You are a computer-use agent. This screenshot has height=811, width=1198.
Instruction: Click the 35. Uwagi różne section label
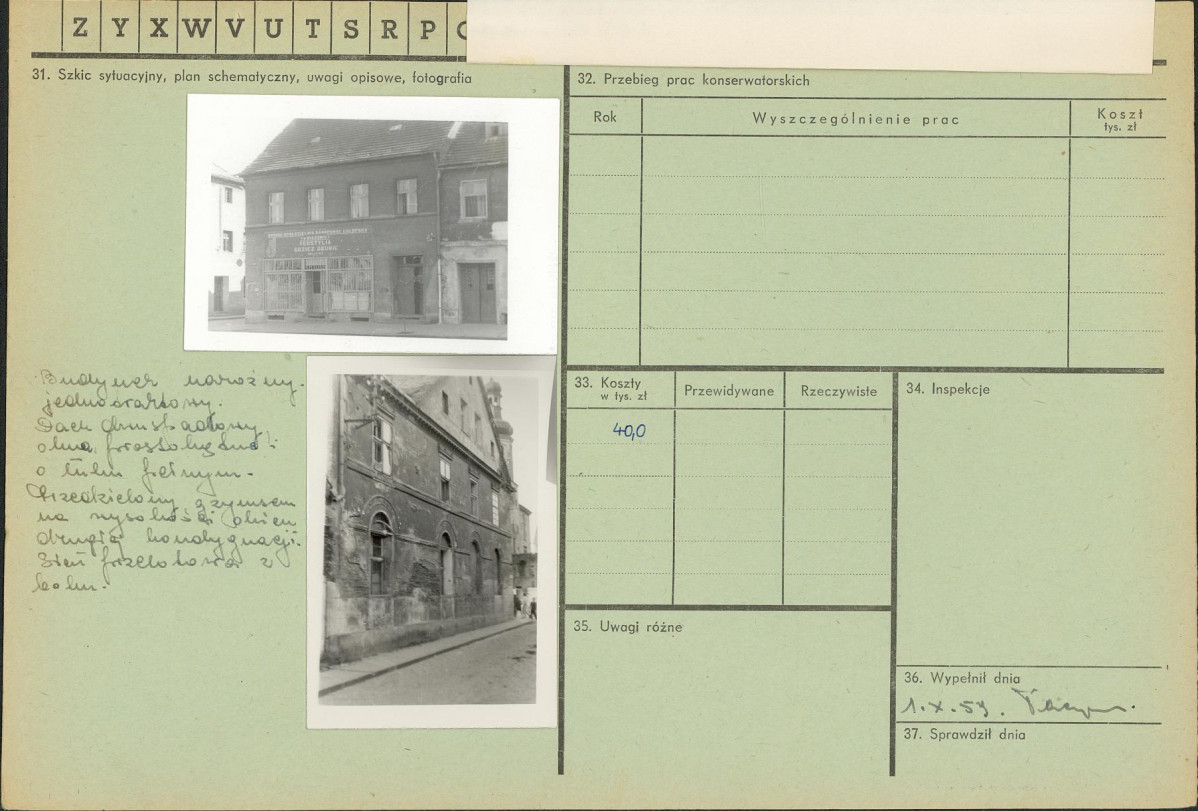click(x=626, y=627)
